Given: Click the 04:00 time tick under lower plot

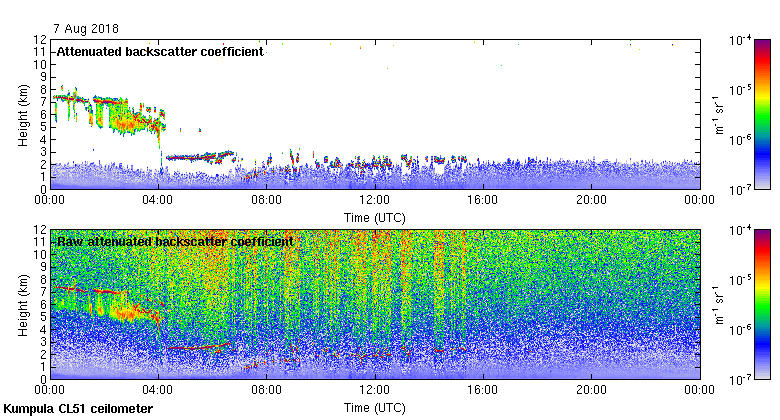Looking at the screenshot, I should [x=158, y=390].
